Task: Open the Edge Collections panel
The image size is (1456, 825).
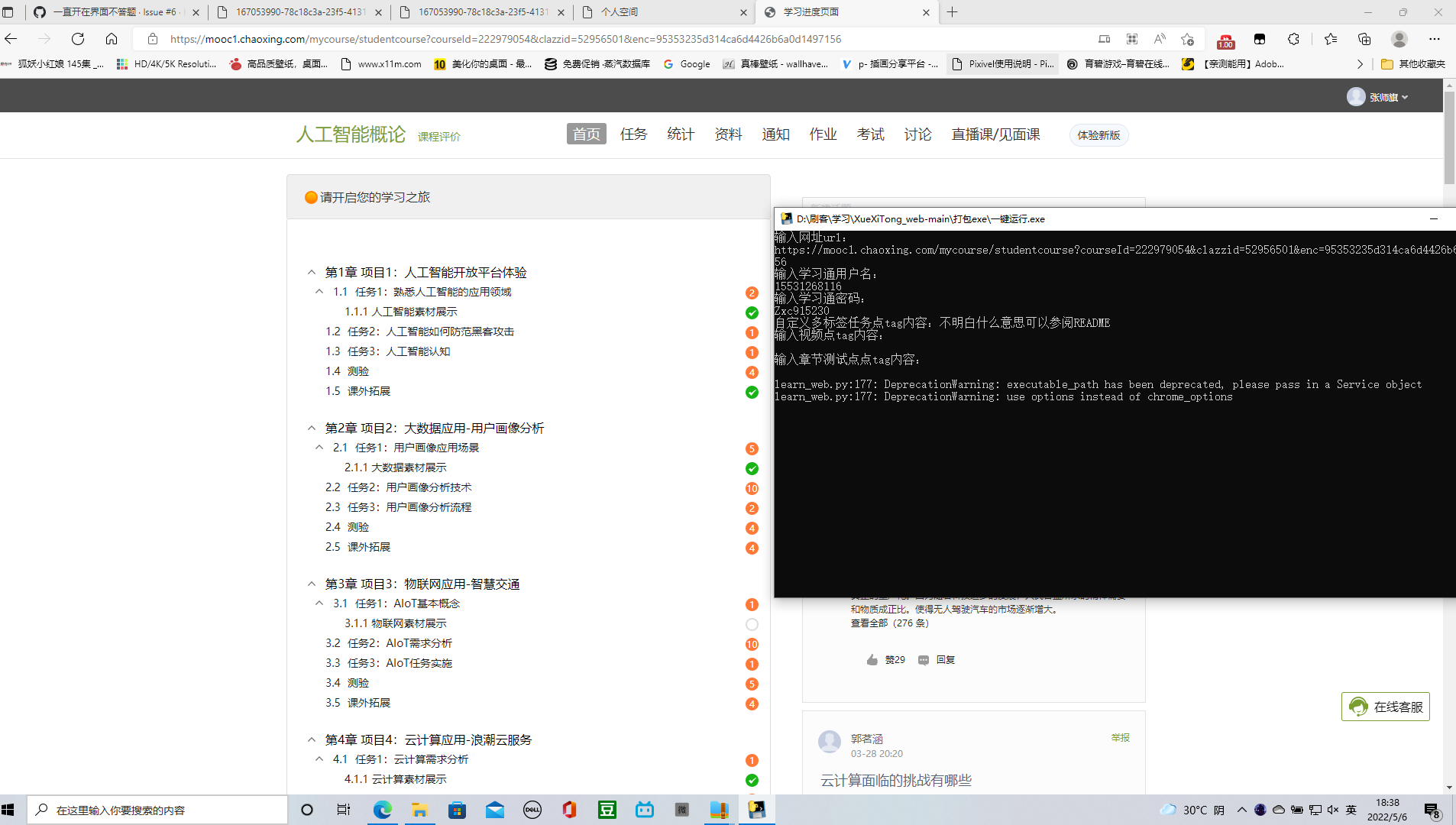Action: 1364,39
